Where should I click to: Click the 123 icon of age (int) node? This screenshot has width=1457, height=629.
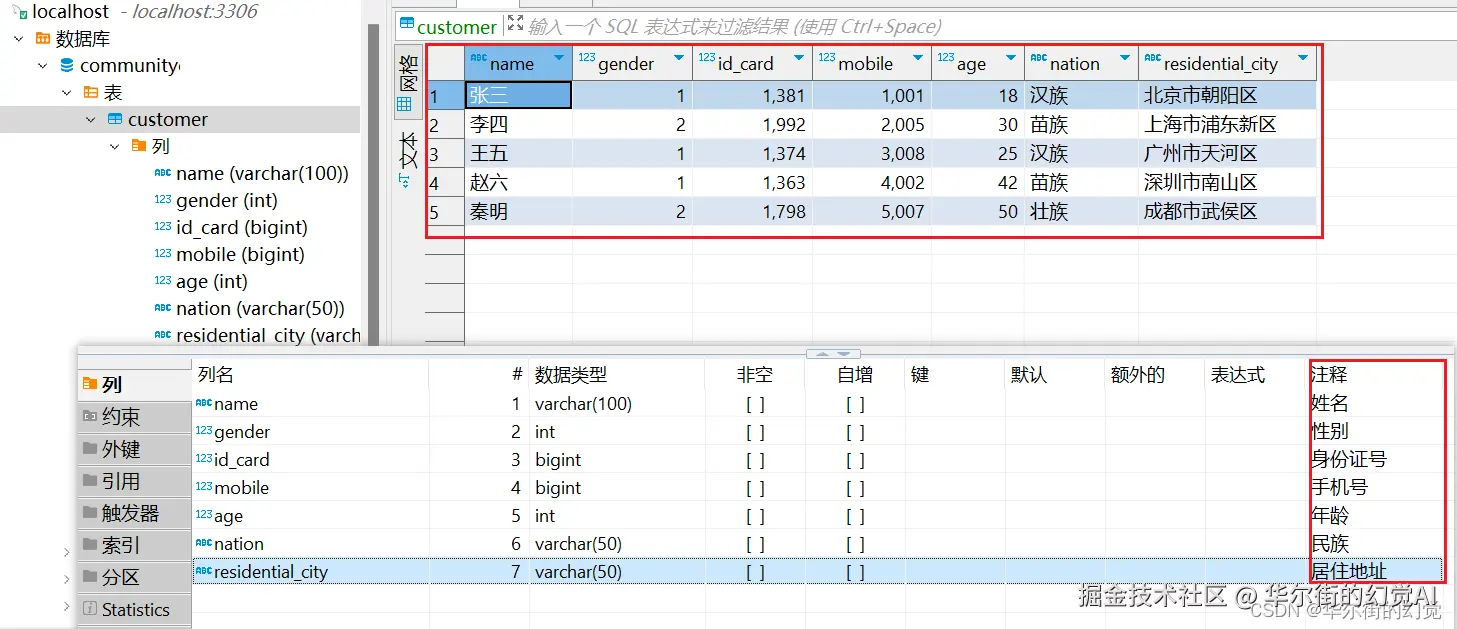pos(163,281)
